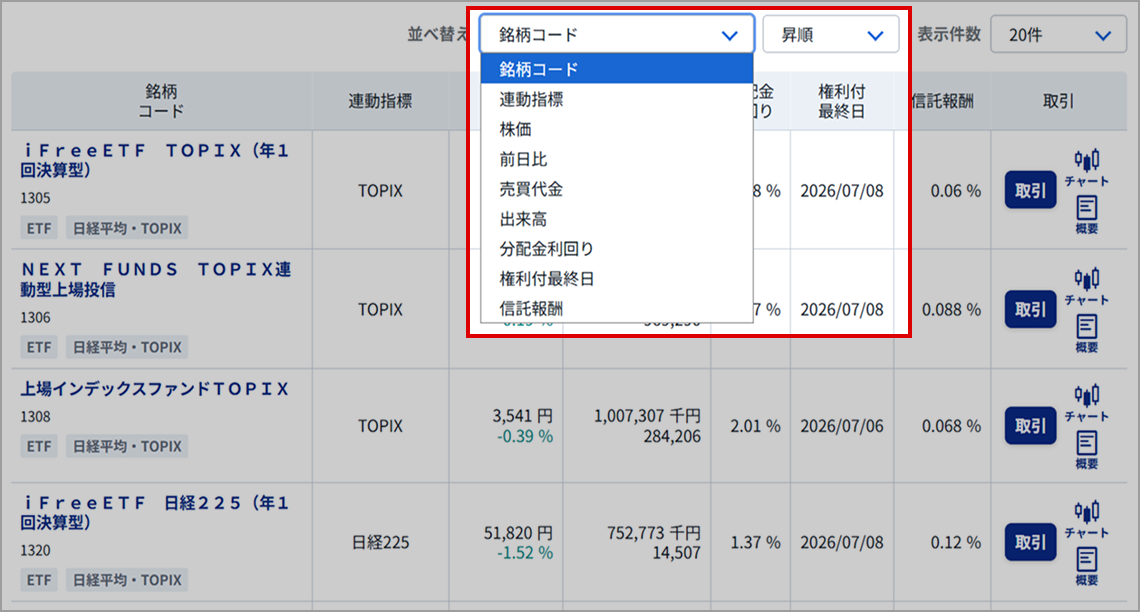Collapse the 銘柄コード sort field dropdown
This screenshot has width=1140, height=612.
[x=616, y=34]
